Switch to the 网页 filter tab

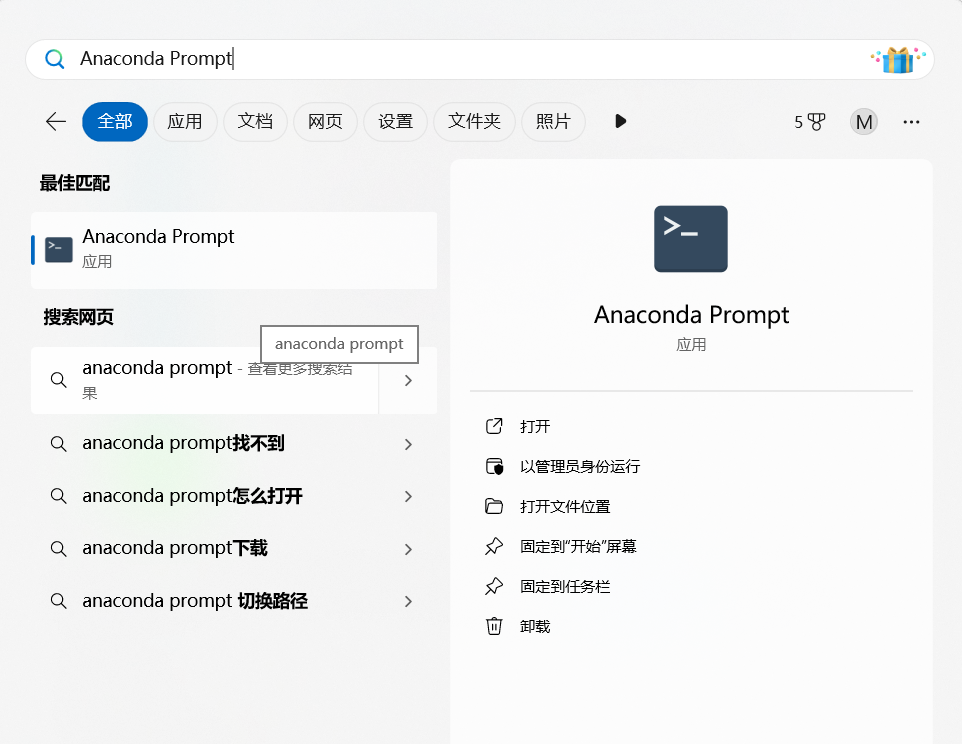click(x=325, y=121)
